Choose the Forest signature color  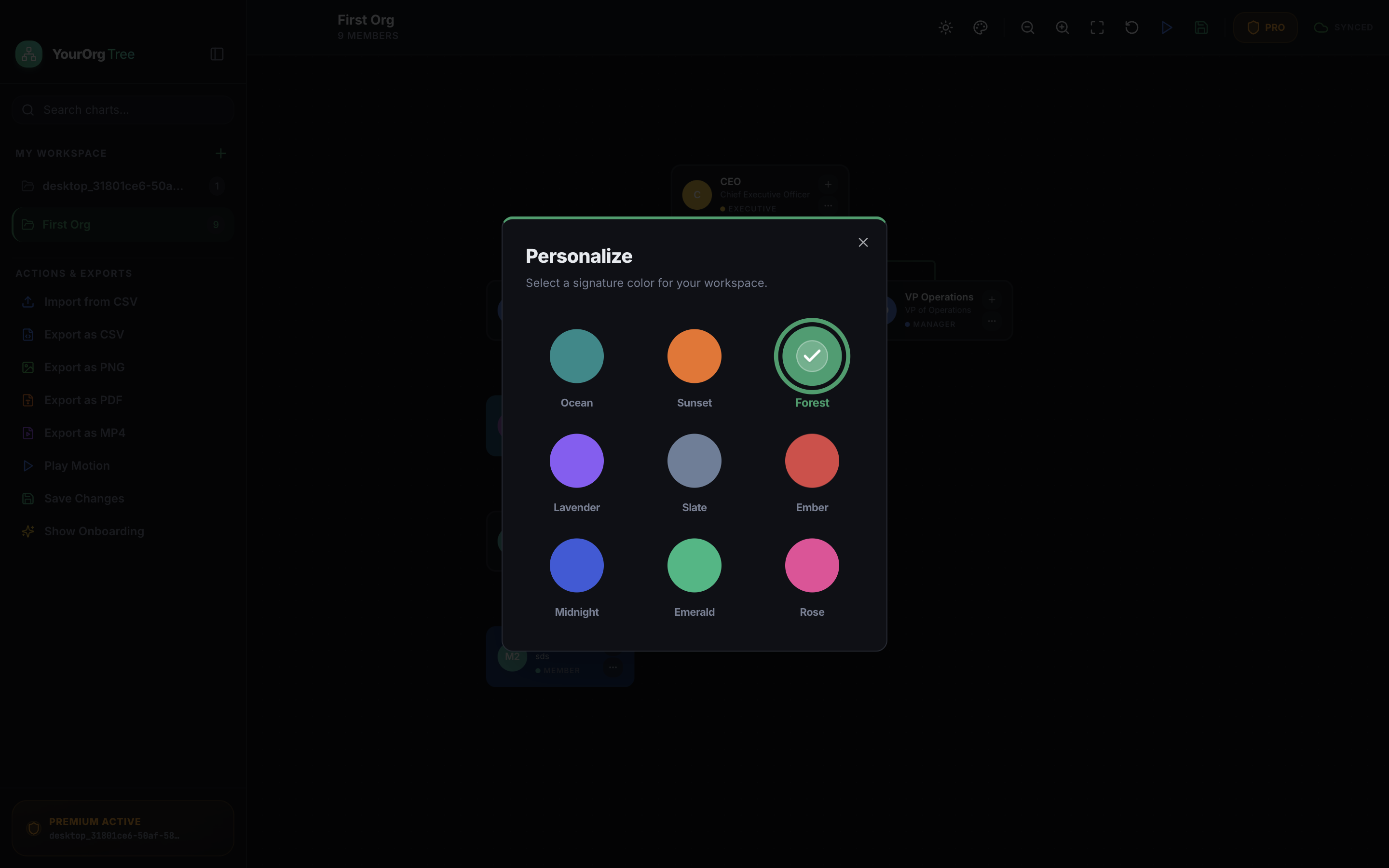coord(812,356)
